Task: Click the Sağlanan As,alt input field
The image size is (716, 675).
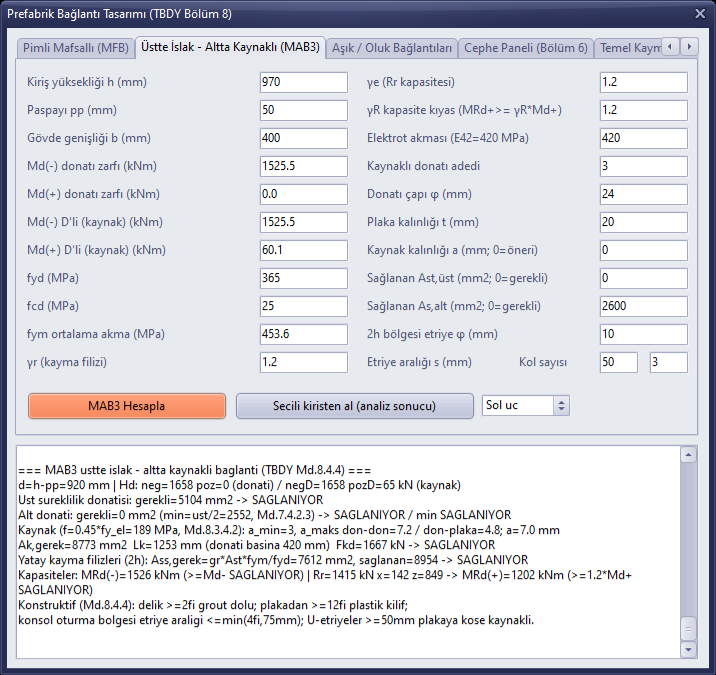Action: (x=643, y=306)
